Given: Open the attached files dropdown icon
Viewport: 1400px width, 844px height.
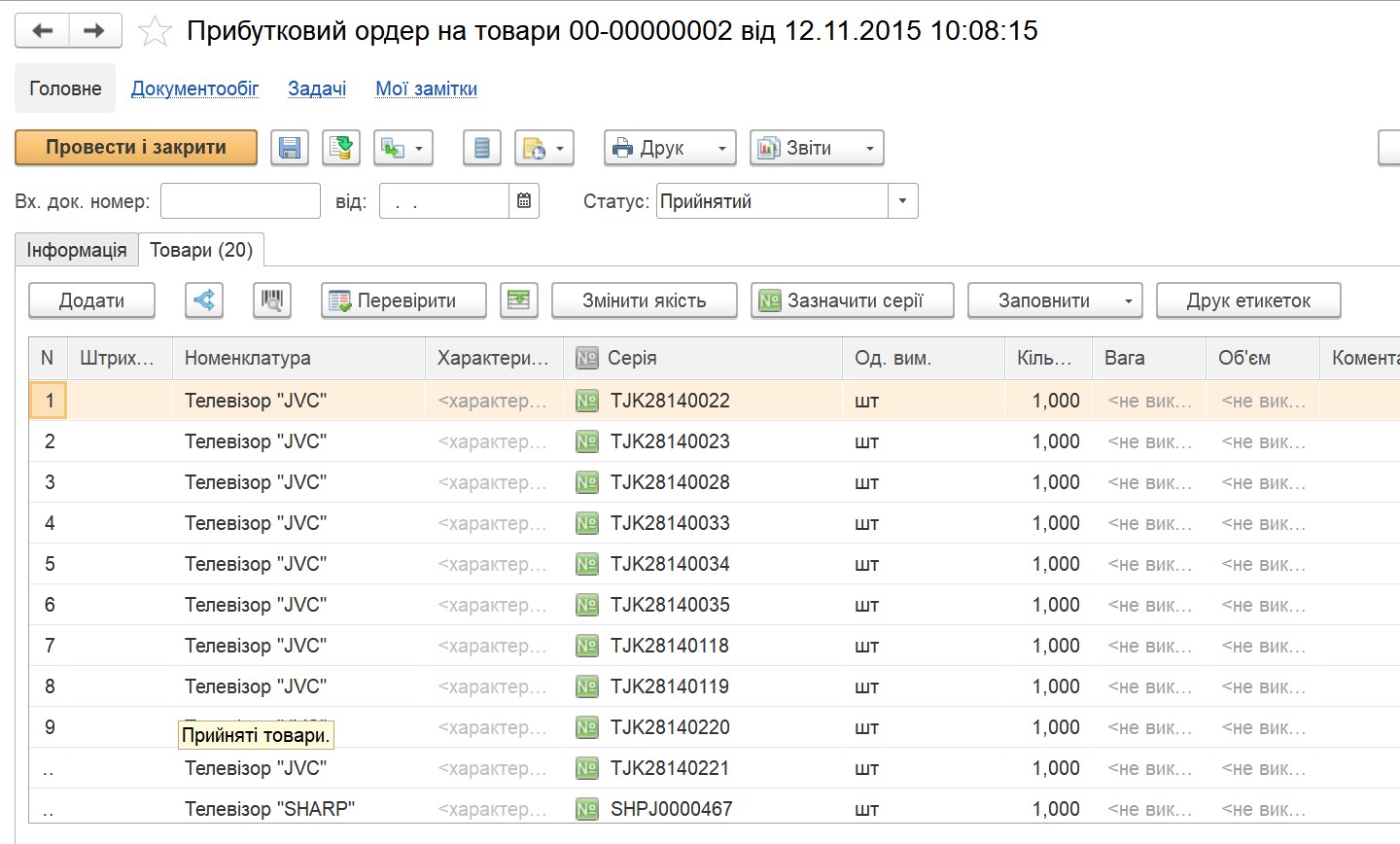Looking at the screenshot, I should (x=544, y=148).
